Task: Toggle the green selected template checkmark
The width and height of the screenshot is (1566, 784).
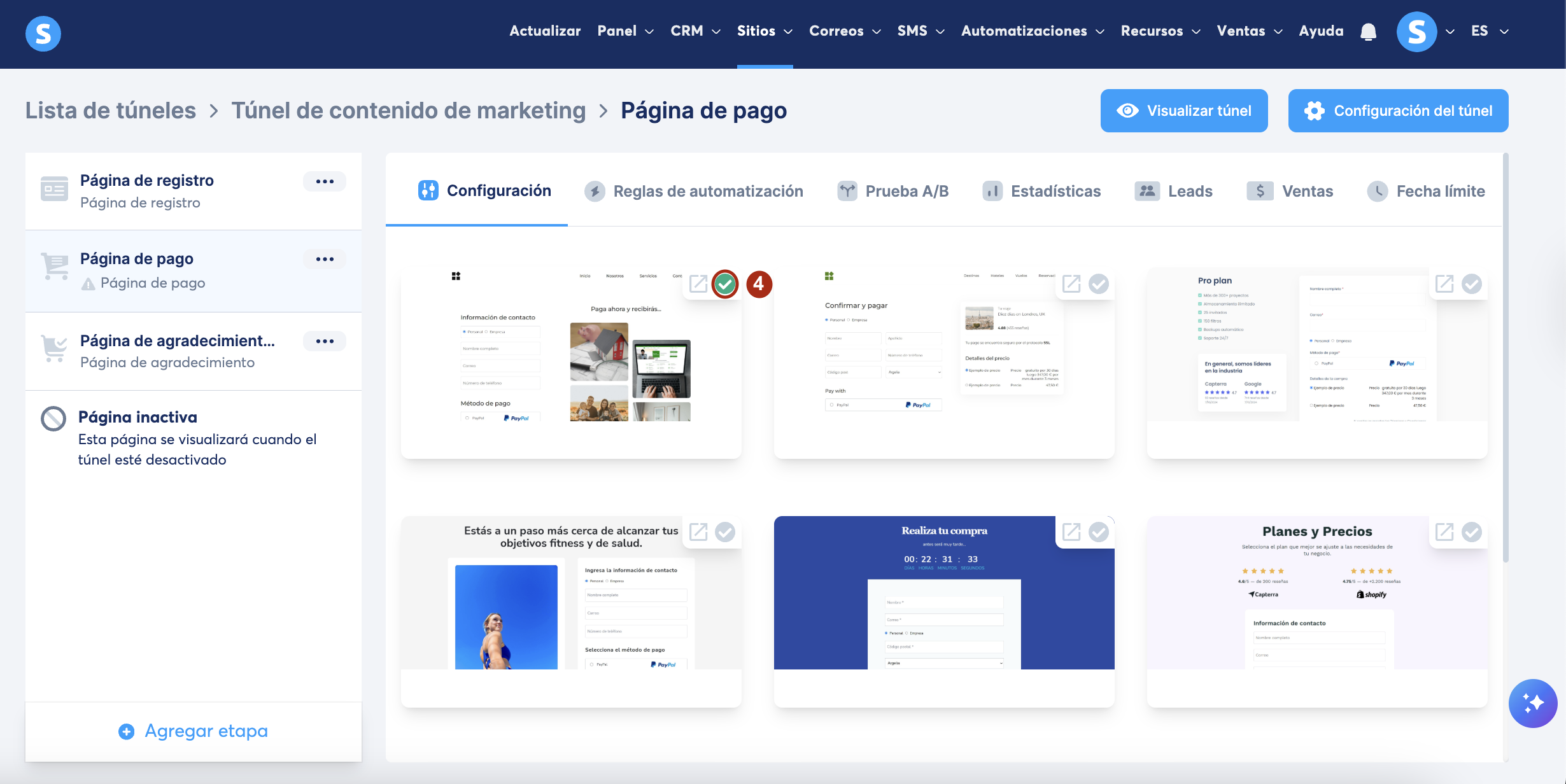Action: (725, 284)
